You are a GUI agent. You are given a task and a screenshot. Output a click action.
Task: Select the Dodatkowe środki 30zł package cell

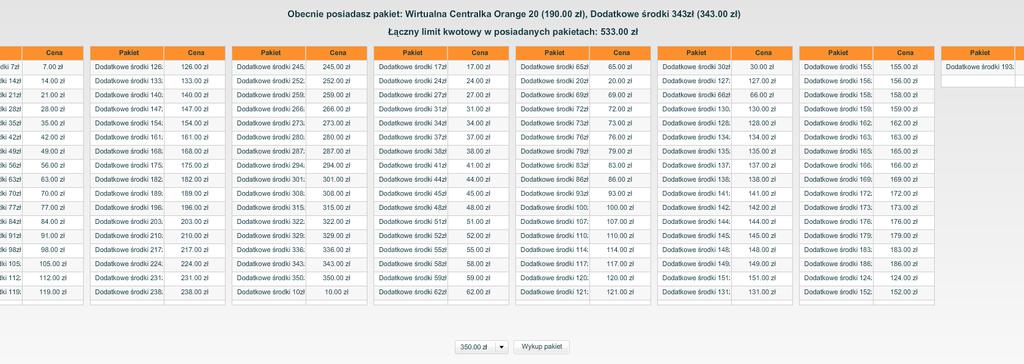click(x=694, y=67)
